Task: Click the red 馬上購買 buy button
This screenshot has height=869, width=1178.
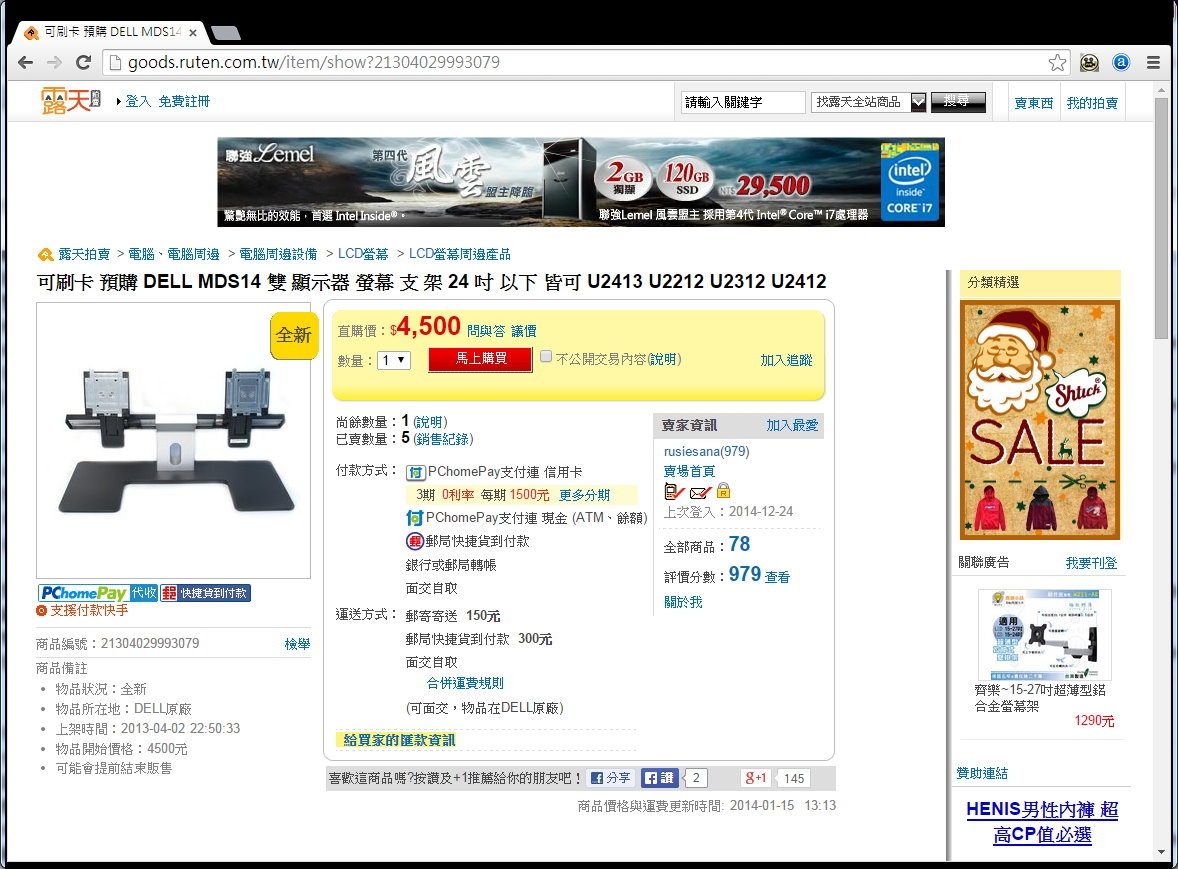Action: [x=481, y=359]
